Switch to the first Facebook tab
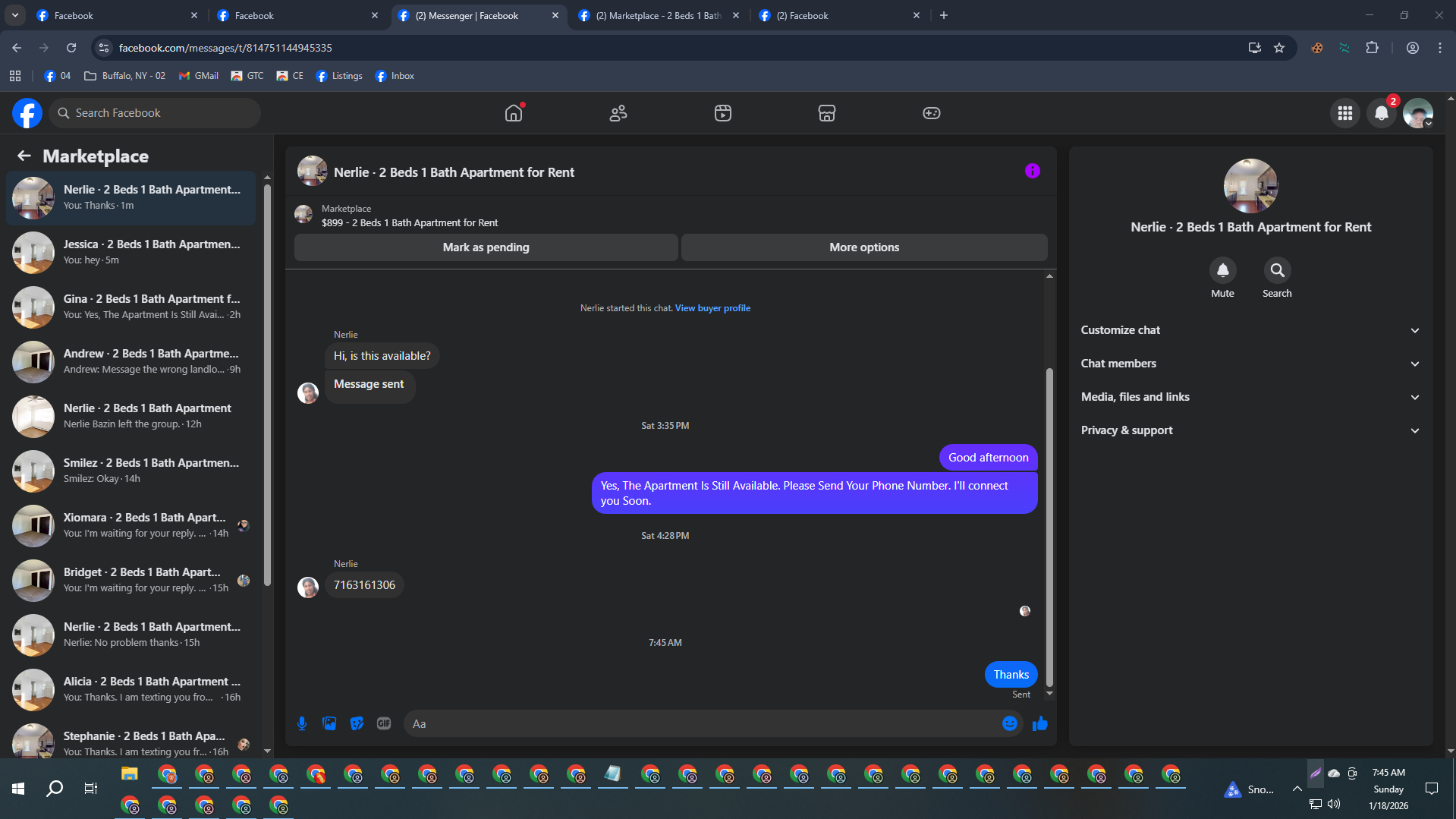This screenshot has height=819, width=1456. pyautogui.click(x=117, y=15)
